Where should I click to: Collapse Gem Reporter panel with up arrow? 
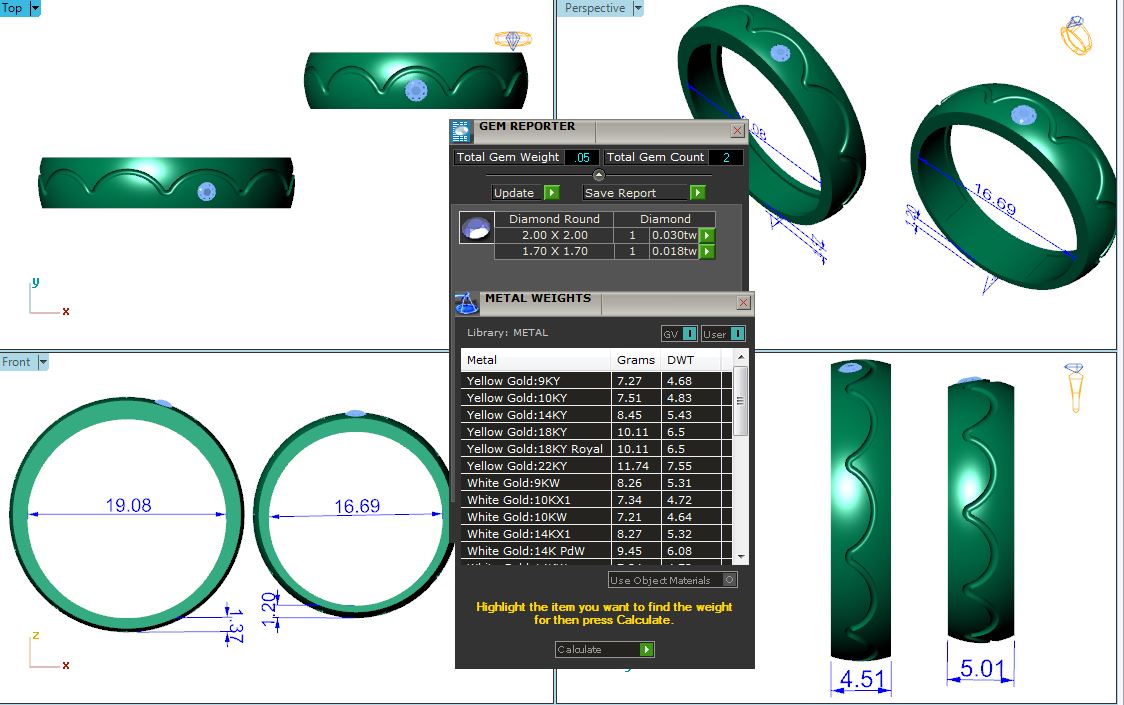(599, 175)
